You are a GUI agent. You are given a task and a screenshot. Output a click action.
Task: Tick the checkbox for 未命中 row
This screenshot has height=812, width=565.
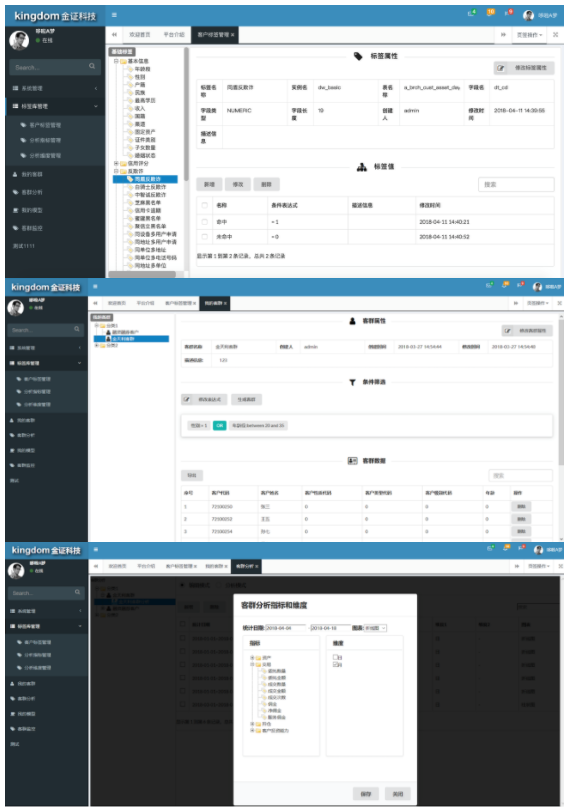[x=205, y=237]
